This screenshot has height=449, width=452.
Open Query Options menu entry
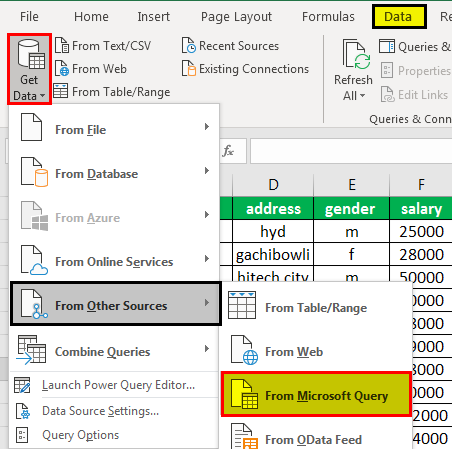tap(114, 435)
